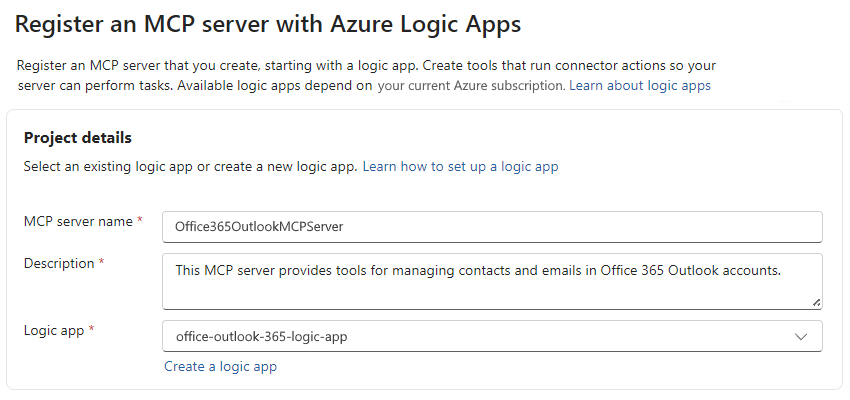Image resolution: width=850 pixels, height=400 pixels.
Task: Click the Register an MCP server page title
Action: coord(268,24)
